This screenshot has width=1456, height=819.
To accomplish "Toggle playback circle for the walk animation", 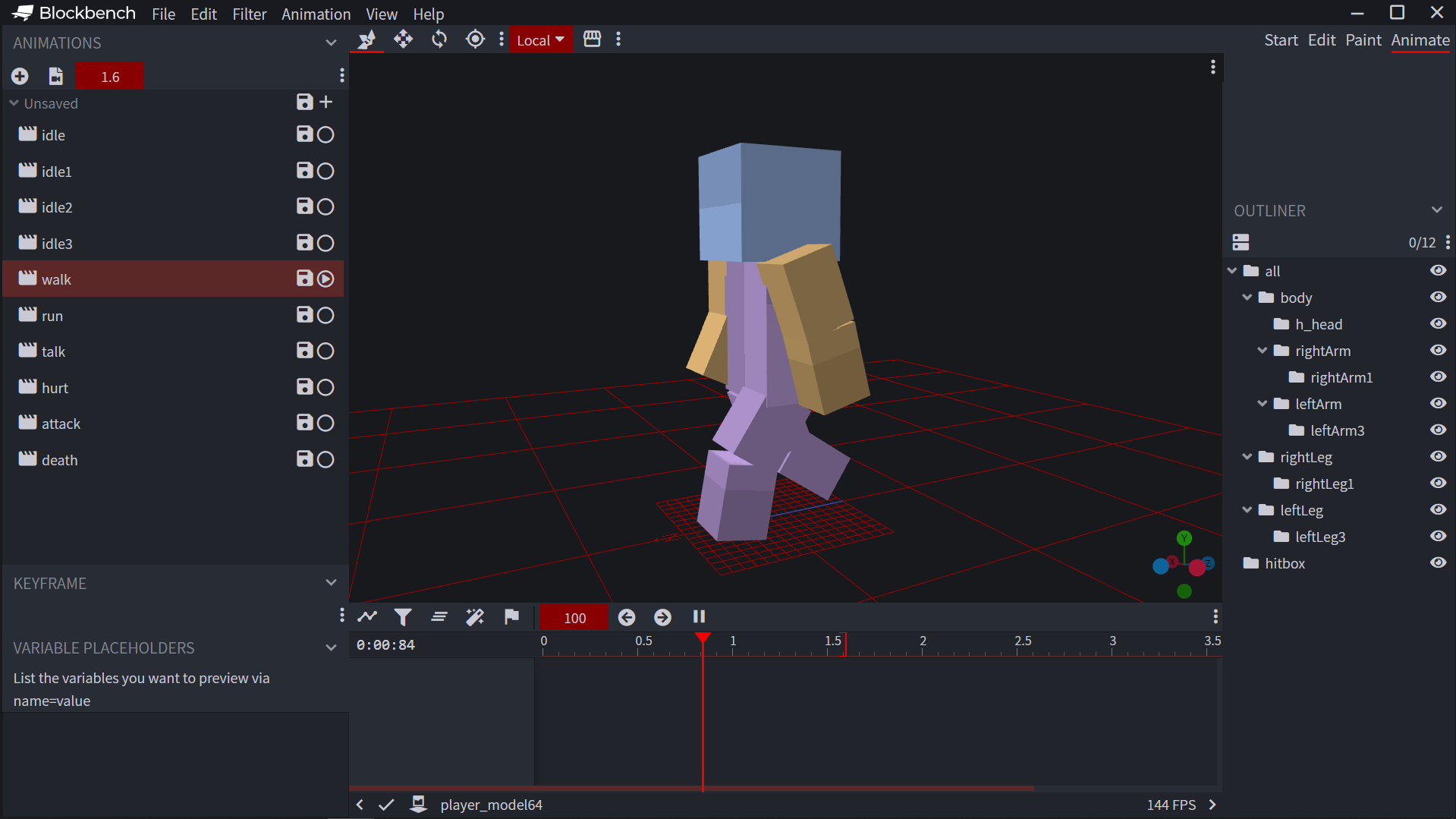I will (x=325, y=279).
